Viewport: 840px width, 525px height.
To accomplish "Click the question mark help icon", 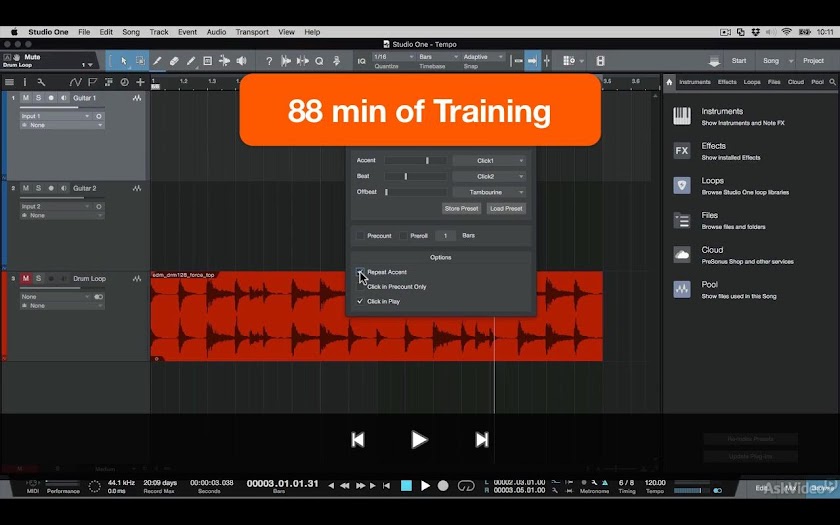I will pyautogui.click(x=269, y=61).
